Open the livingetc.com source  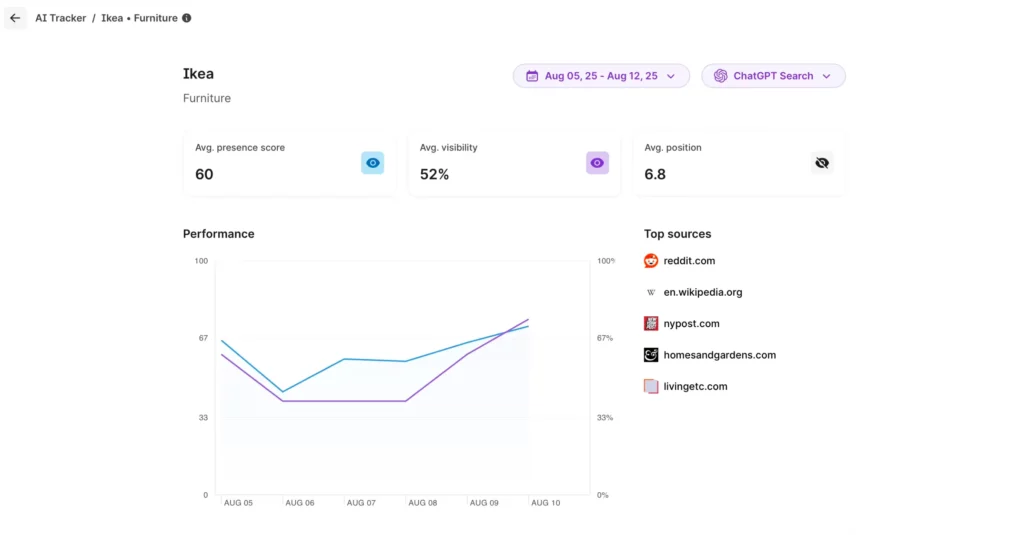tap(696, 386)
